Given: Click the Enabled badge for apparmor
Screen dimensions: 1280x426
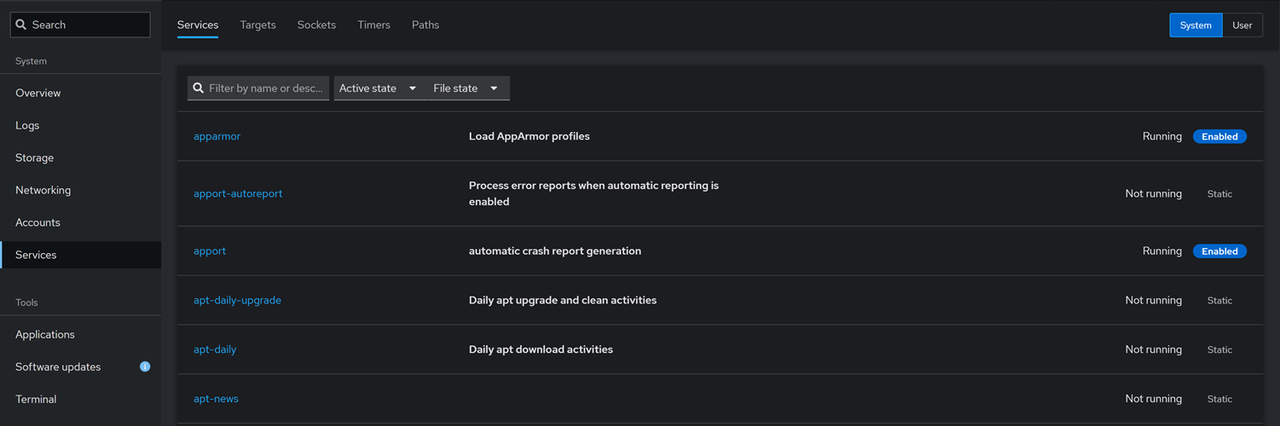Looking at the screenshot, I should pyautogui.click(x=1220, y=136).
